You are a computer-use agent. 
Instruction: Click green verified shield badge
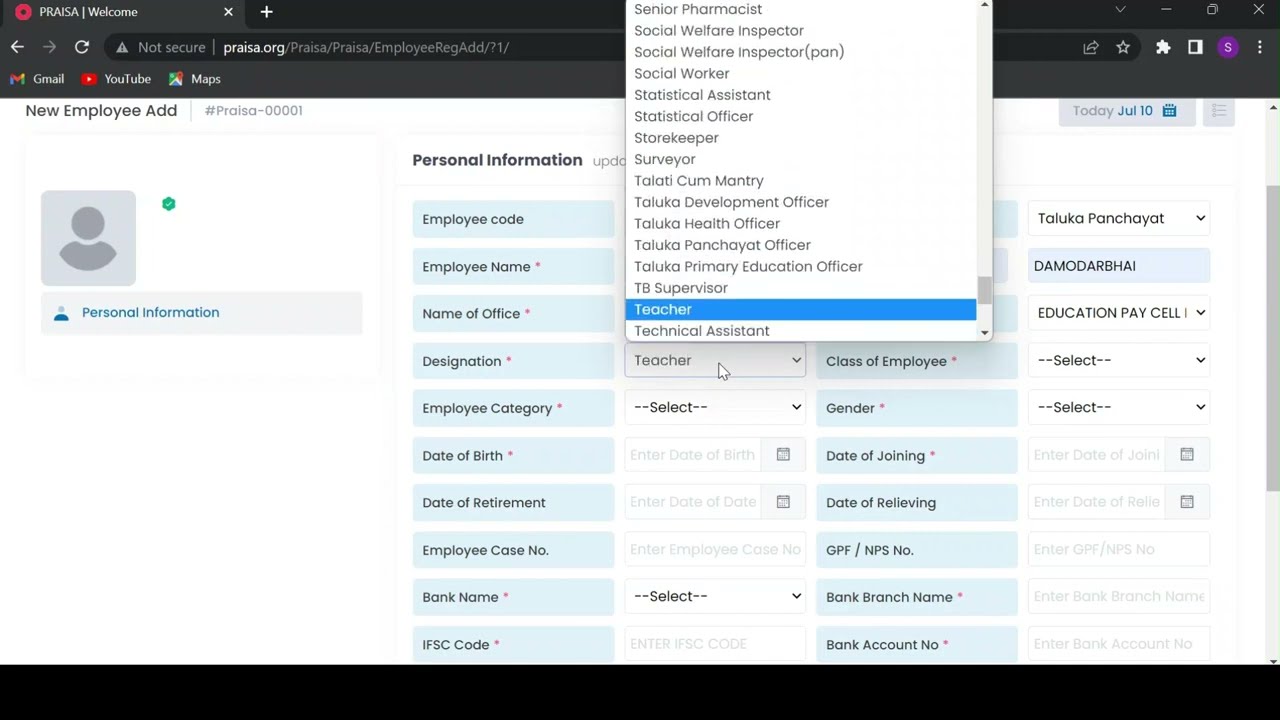(169, 204)
